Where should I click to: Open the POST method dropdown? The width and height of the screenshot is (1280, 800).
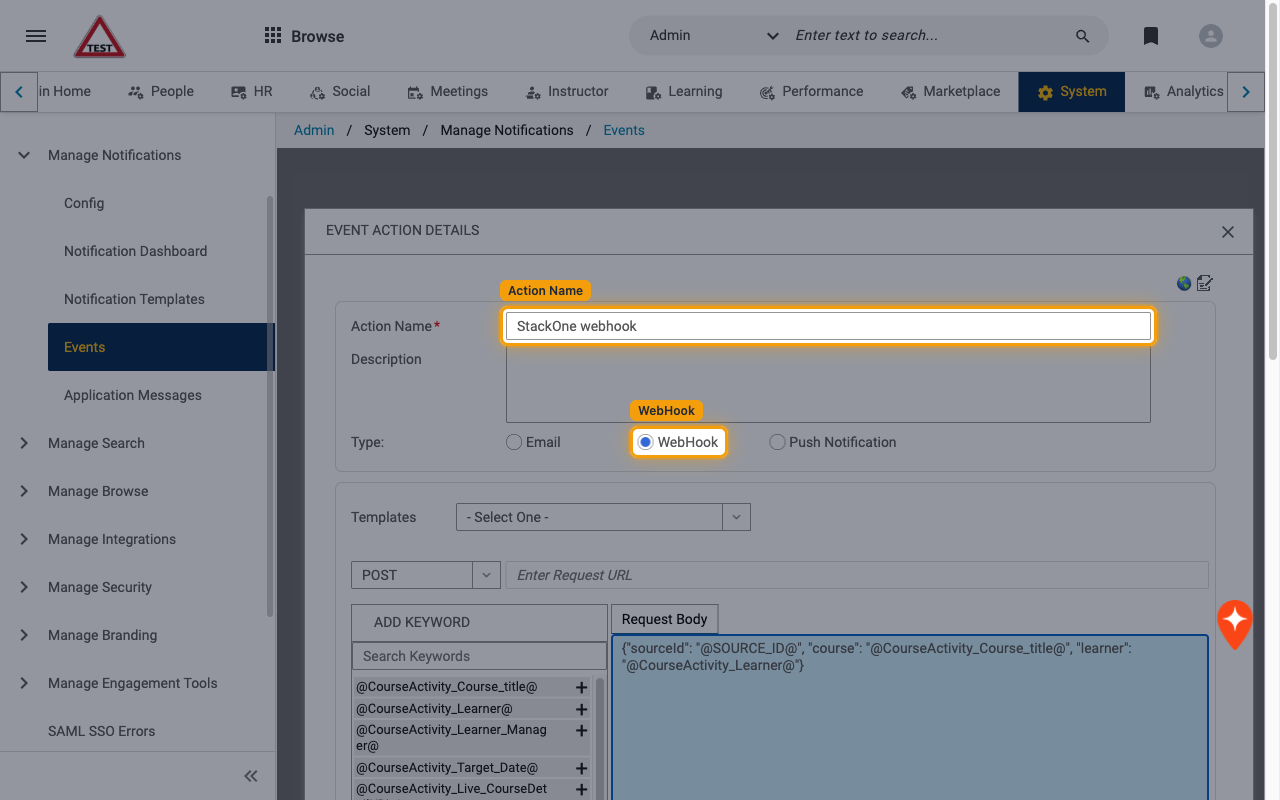(x=426, y=575)
